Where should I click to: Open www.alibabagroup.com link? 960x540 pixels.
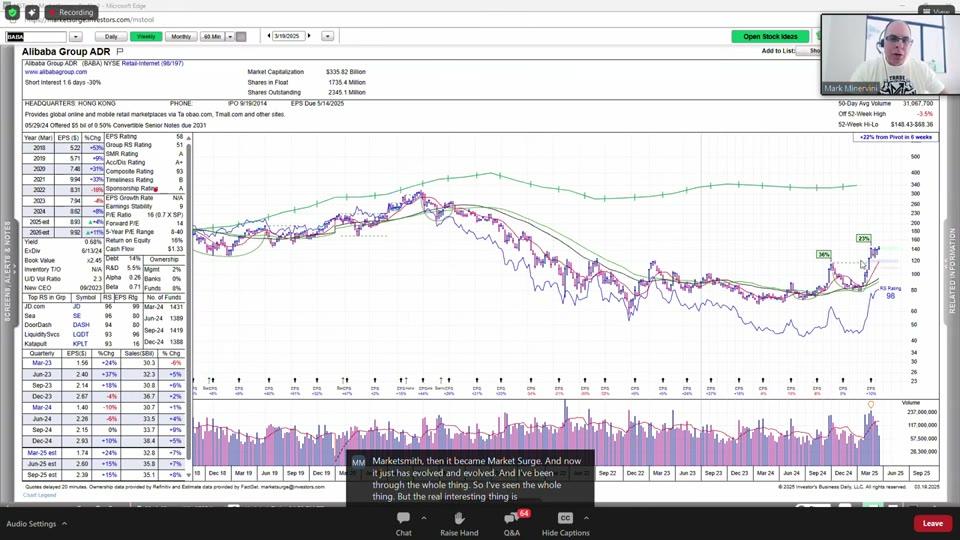(56, 72)
